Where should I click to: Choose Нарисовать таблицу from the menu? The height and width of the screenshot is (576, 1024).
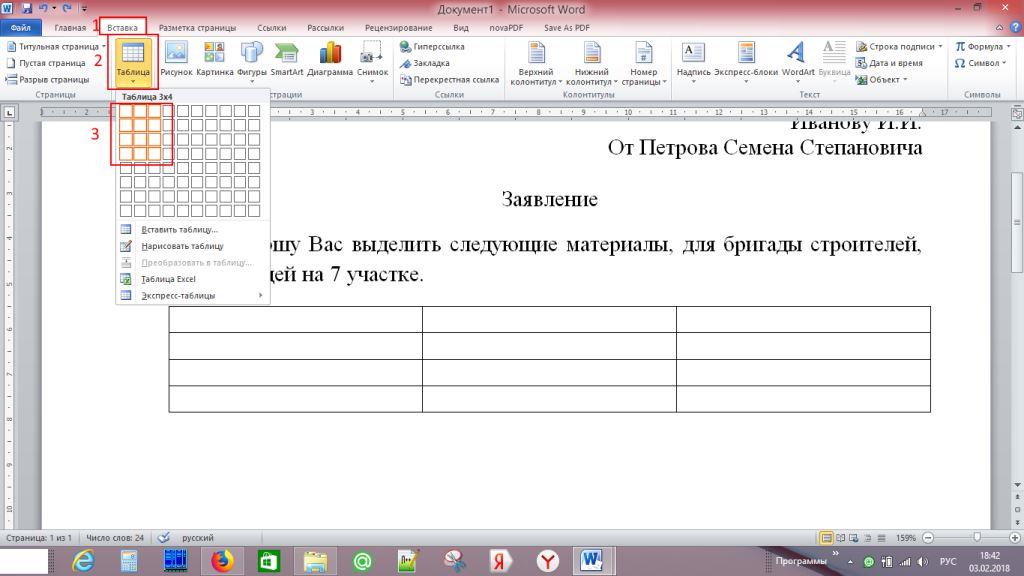193,246
